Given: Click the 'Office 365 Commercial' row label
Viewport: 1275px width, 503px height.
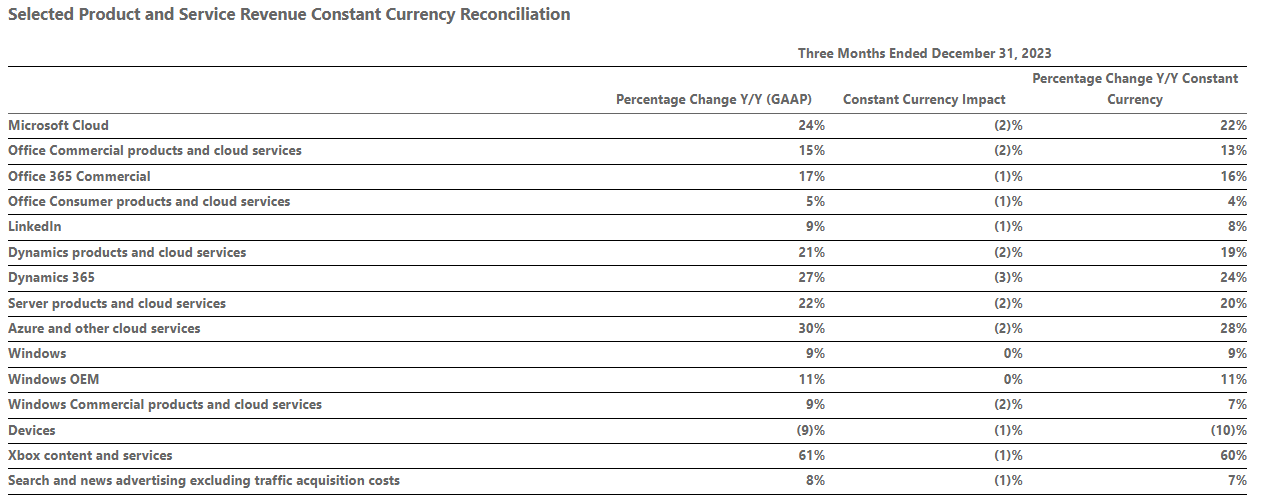Looking at the screenshot, I should pos(79,177).
